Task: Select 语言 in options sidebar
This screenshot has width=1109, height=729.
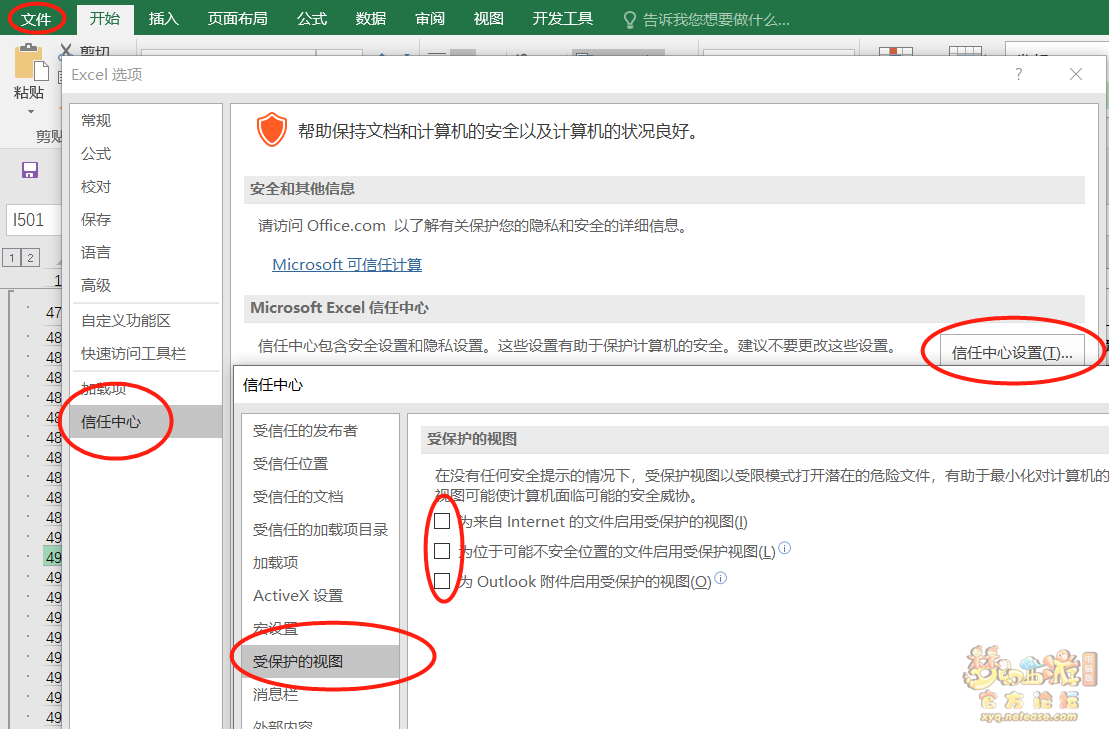Action: [x=146, y=252]
